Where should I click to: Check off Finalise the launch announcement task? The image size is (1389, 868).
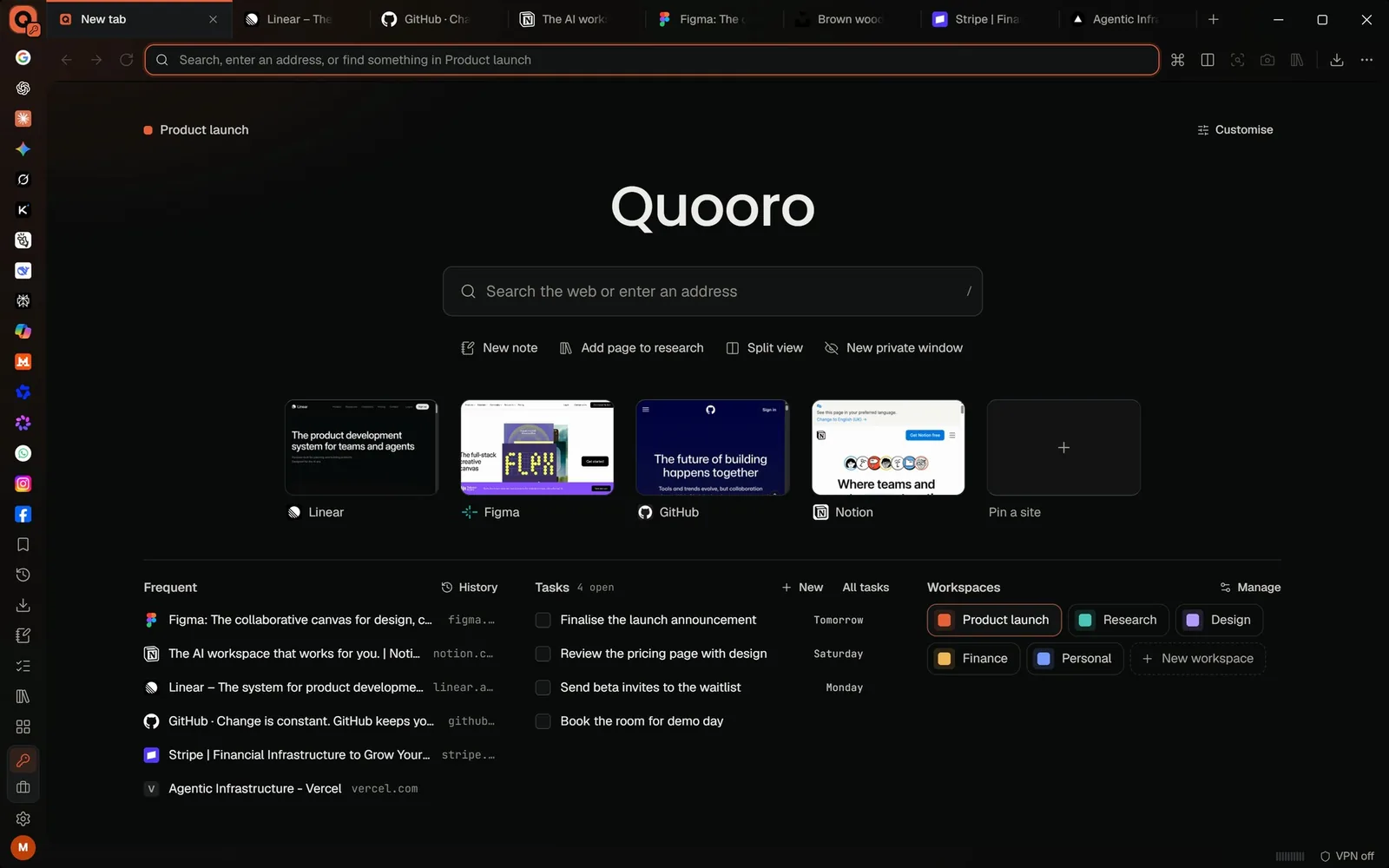[x=543, y=620]
